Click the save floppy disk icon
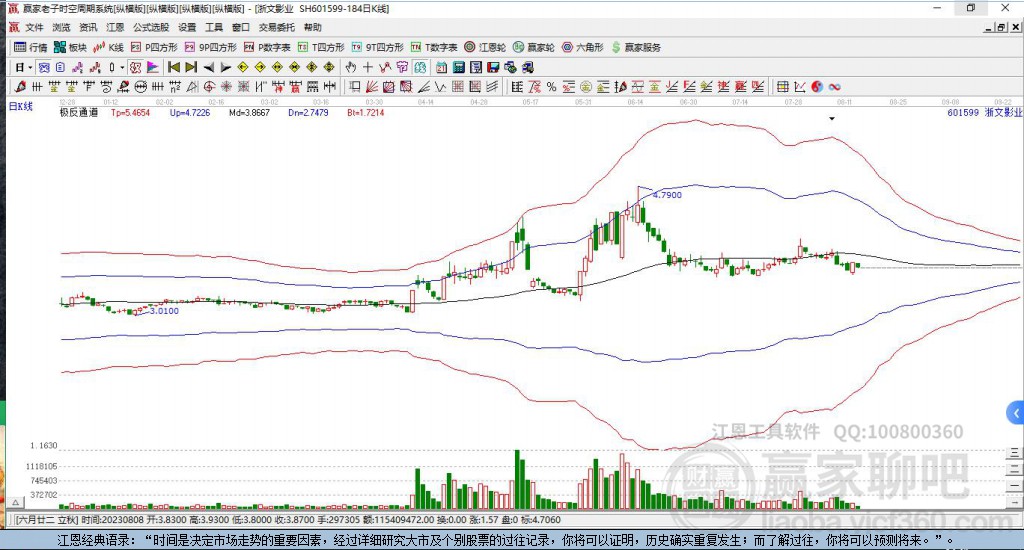The image size is (1024, 550). tap(493, 67)
